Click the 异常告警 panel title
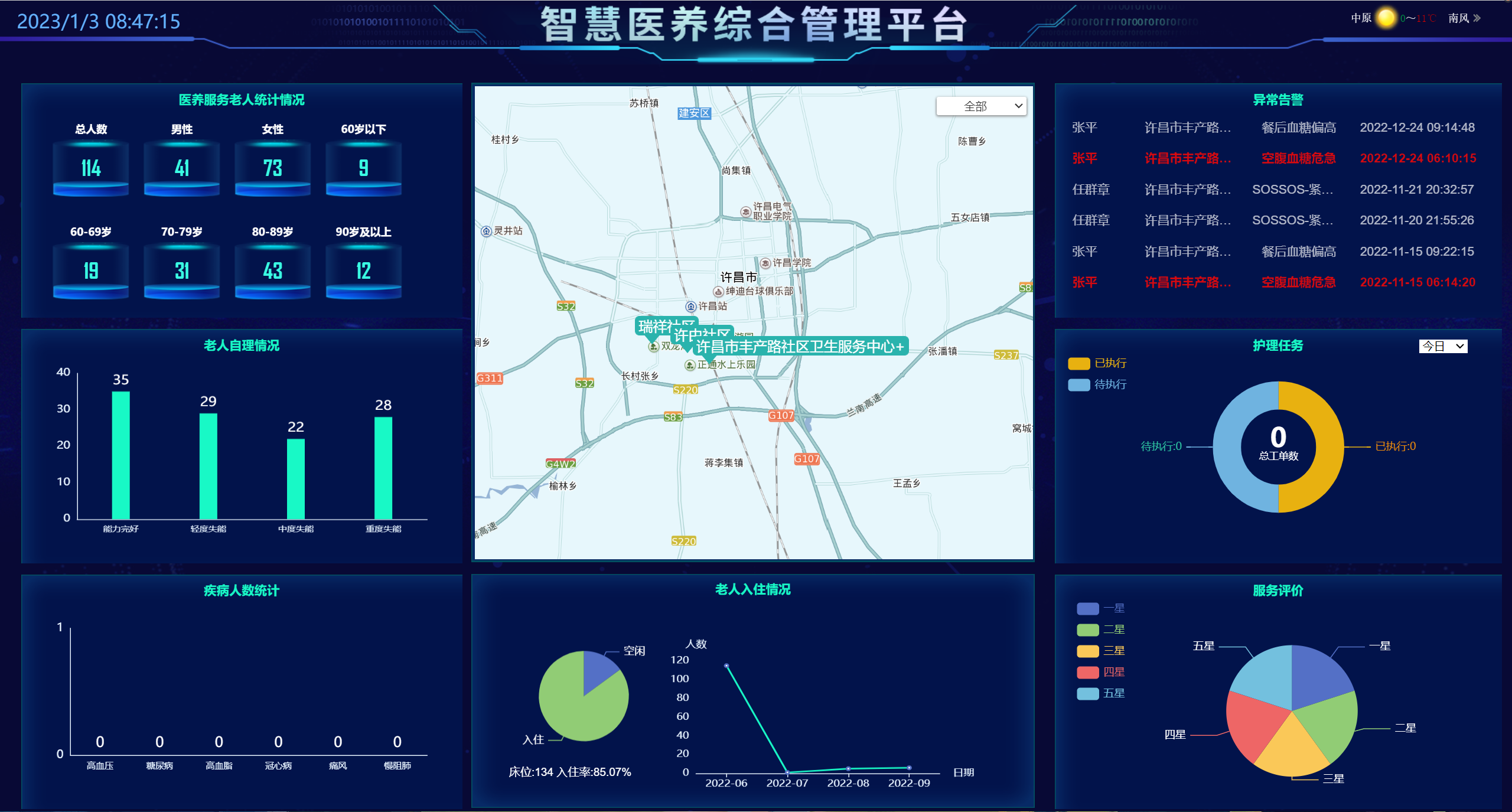This screenshot has width=1512, height=812. 1278,100
